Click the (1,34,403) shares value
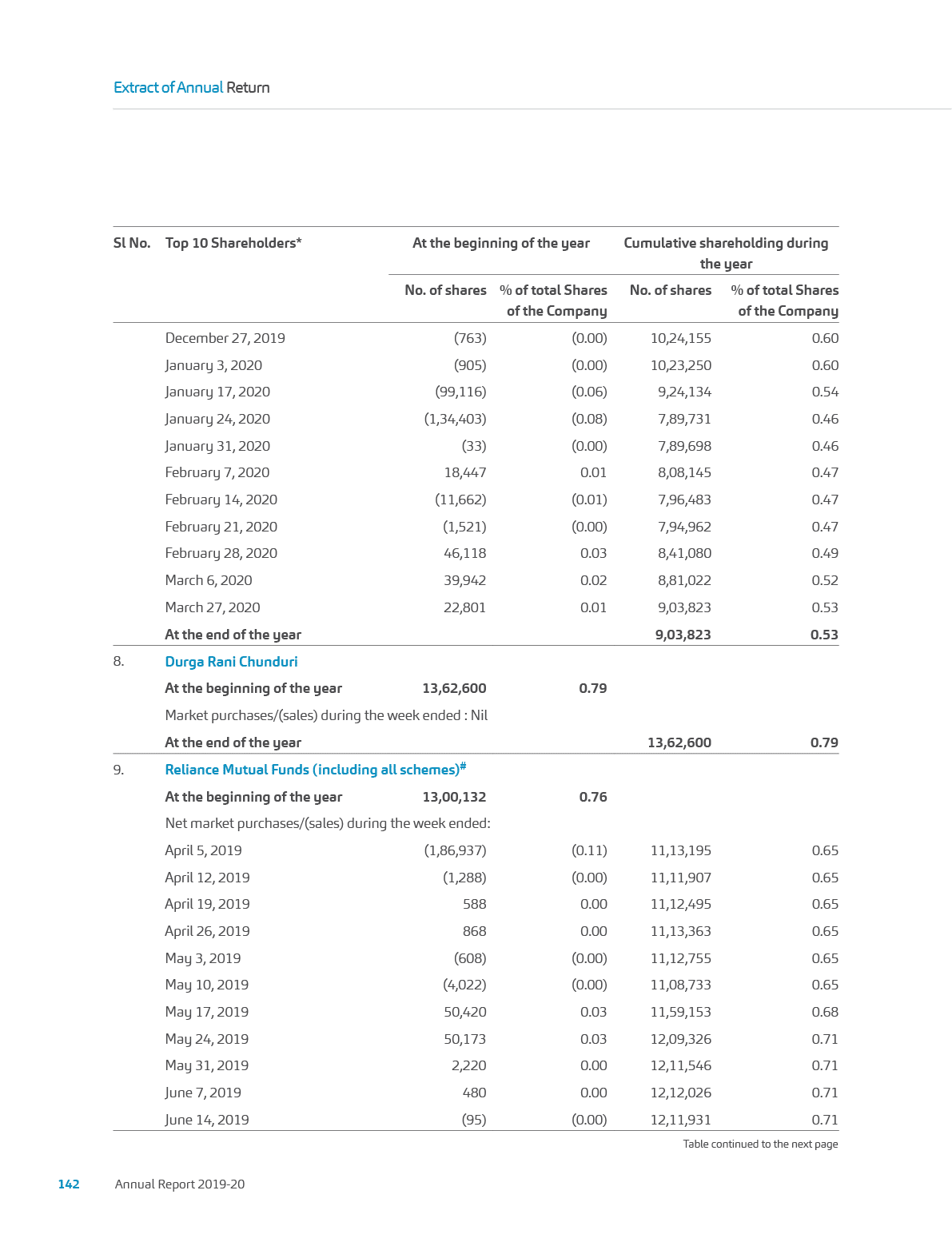952x1246 pixels. coord(455,419)
